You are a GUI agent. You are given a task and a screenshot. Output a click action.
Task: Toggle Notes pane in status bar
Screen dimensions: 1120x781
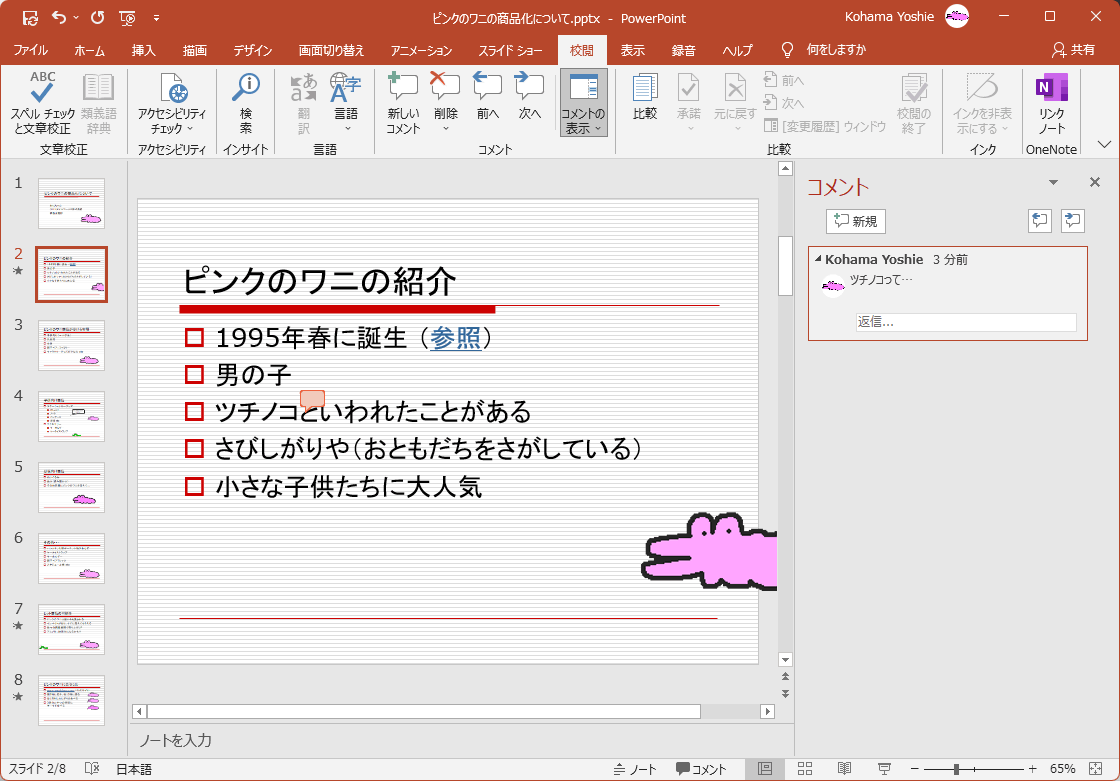click(635, 769)
